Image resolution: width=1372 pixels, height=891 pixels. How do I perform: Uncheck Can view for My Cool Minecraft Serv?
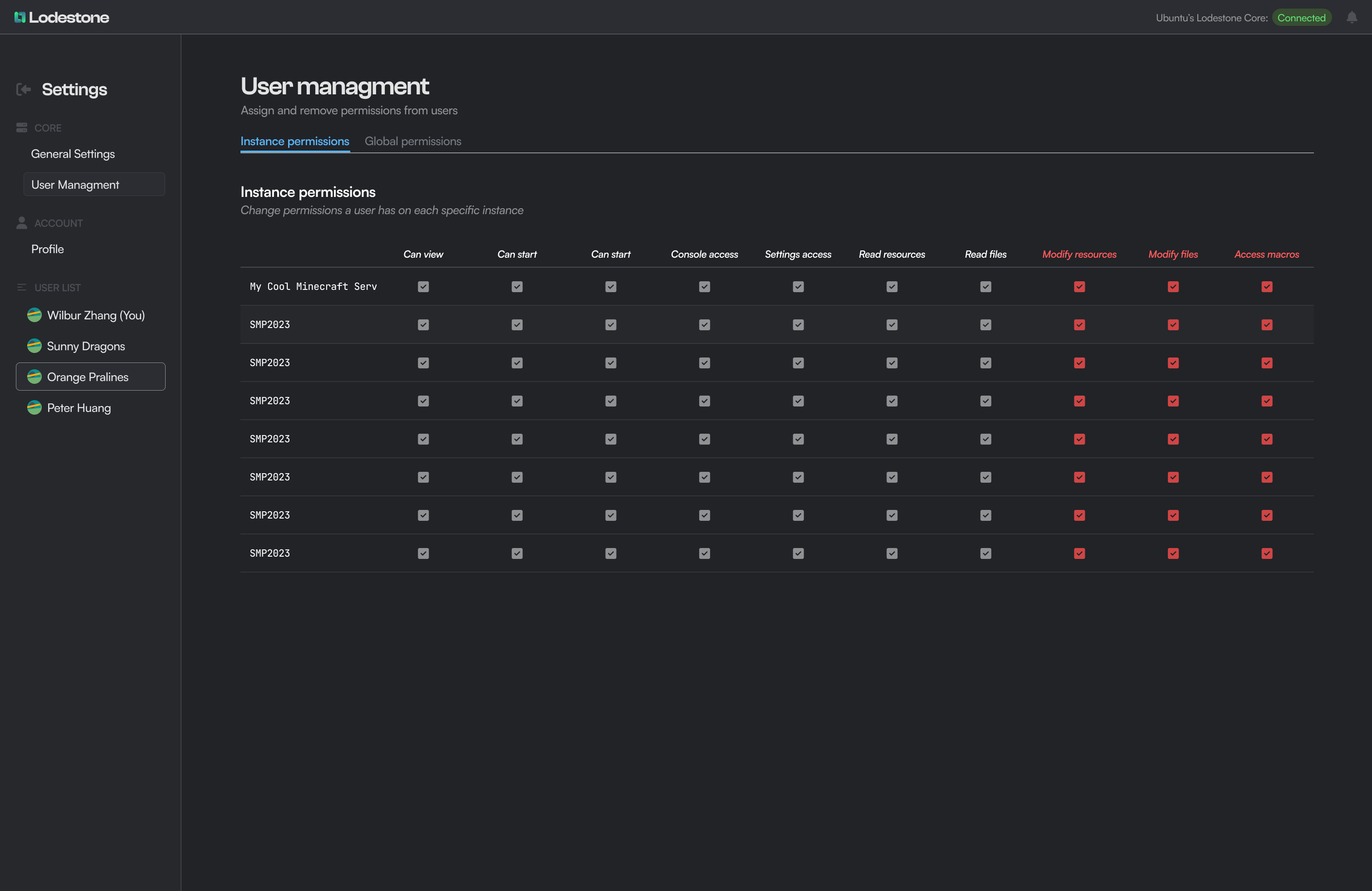point(423,286)
